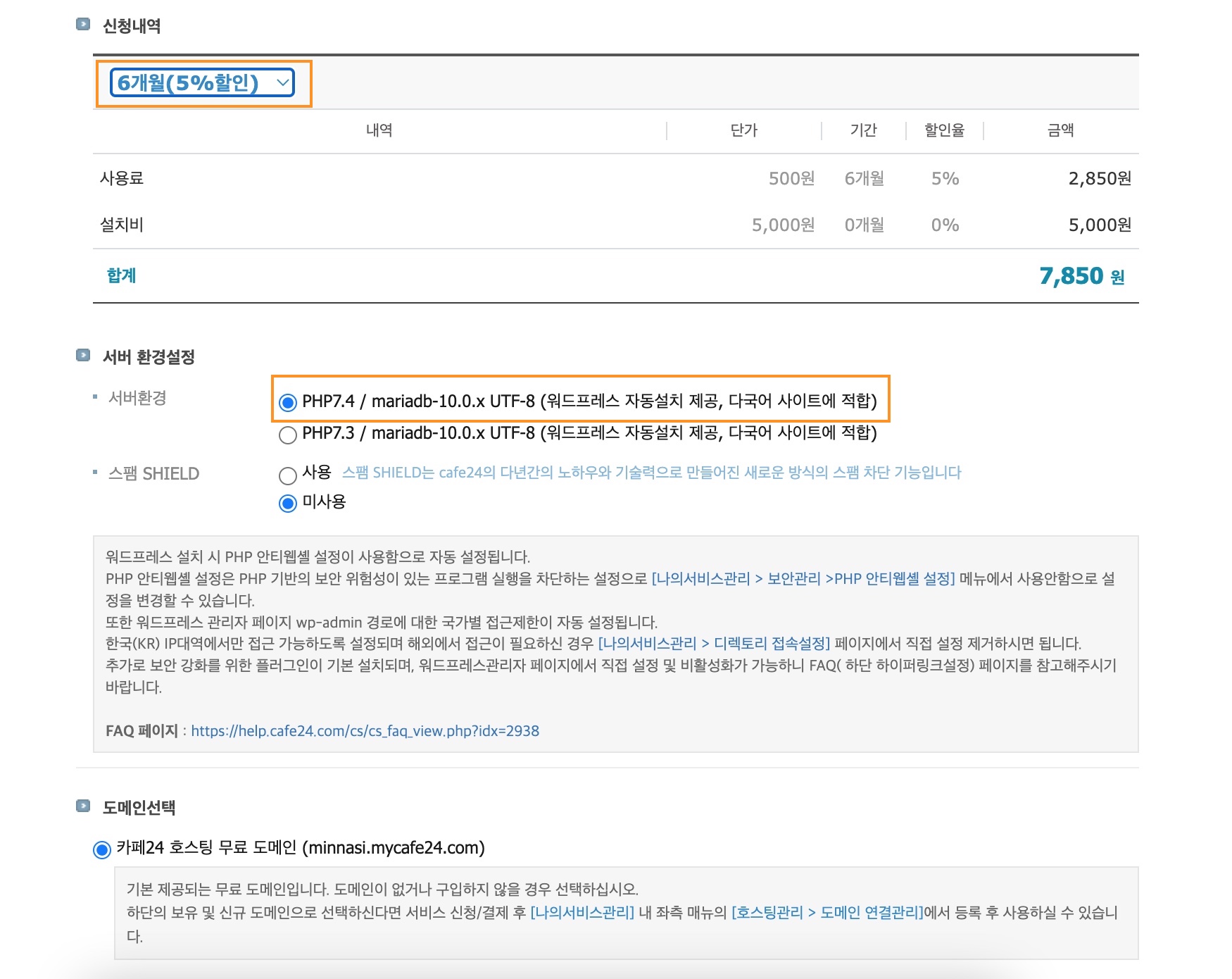This screenshot has width=1232, height=979.
Task: Click the 0개월 period value
Action: 865,225
